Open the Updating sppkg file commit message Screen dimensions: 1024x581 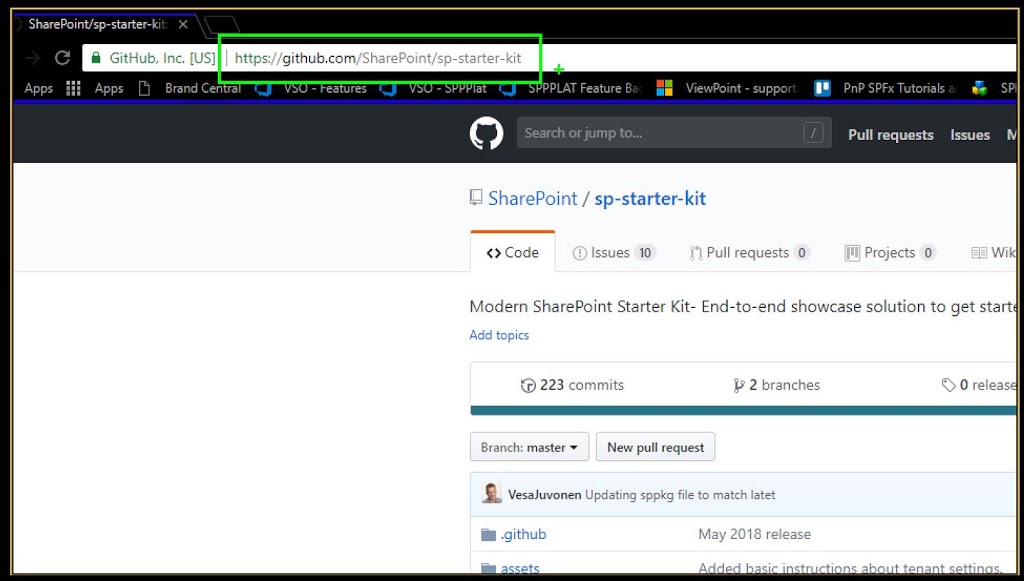tap(680, 495)
